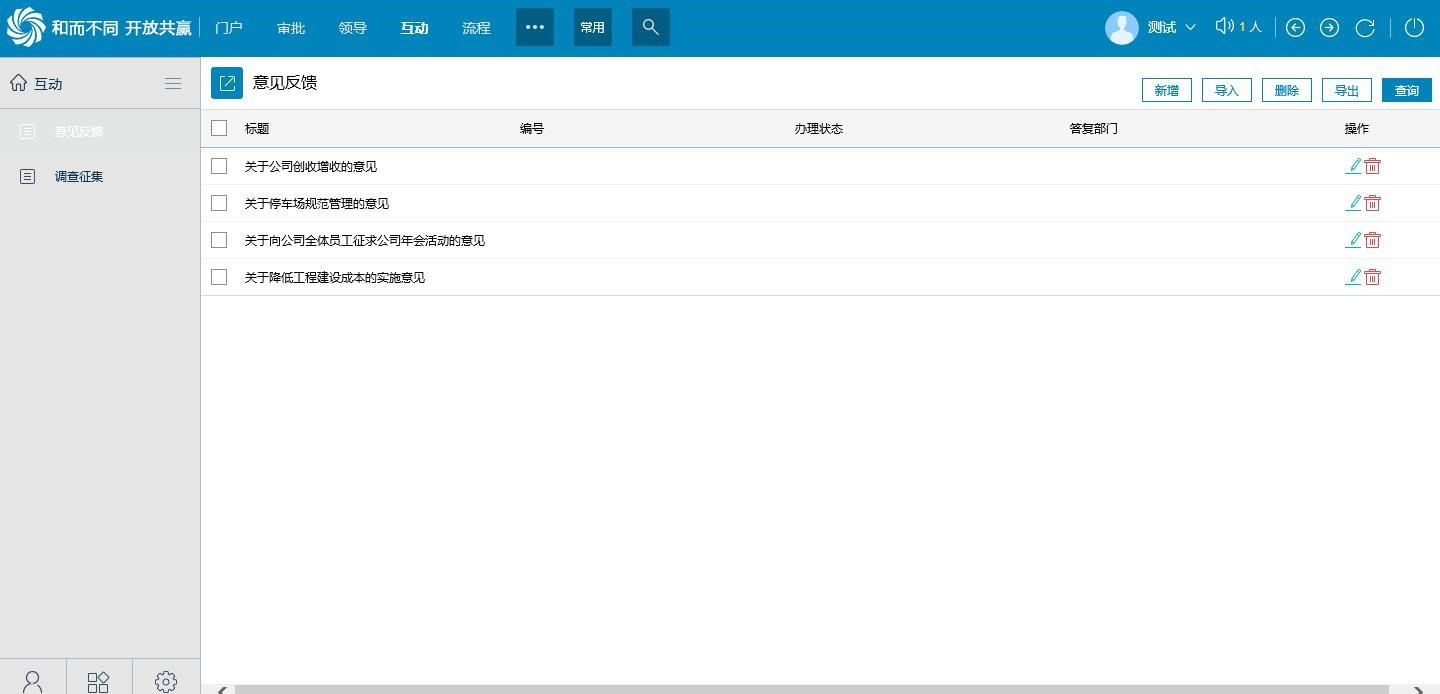This screenshot has height=694, width=1440.
Task: Edit the 关于公司创收增收的意见 row
Action: 1353,166
